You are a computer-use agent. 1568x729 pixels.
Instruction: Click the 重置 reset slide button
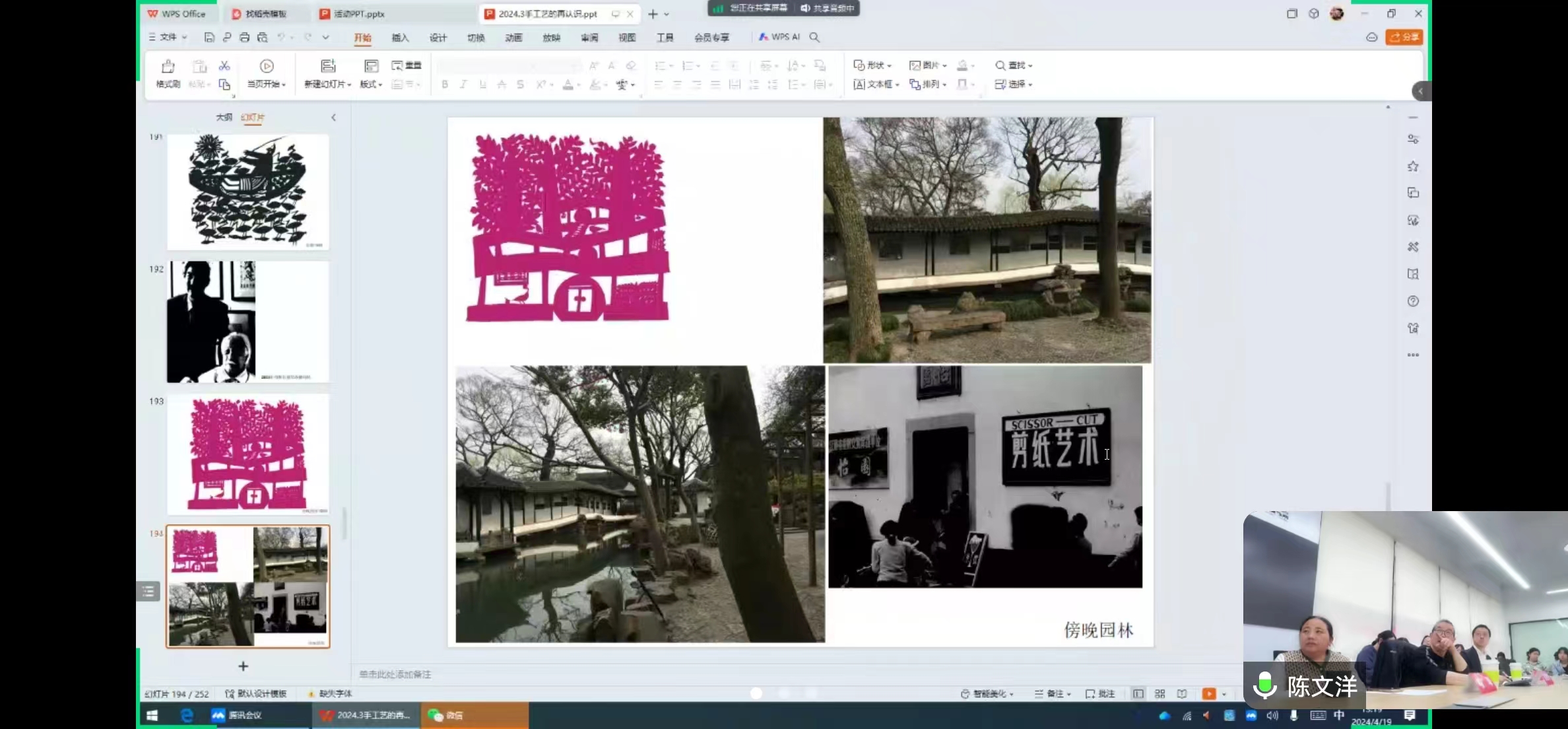pos(407,65)
